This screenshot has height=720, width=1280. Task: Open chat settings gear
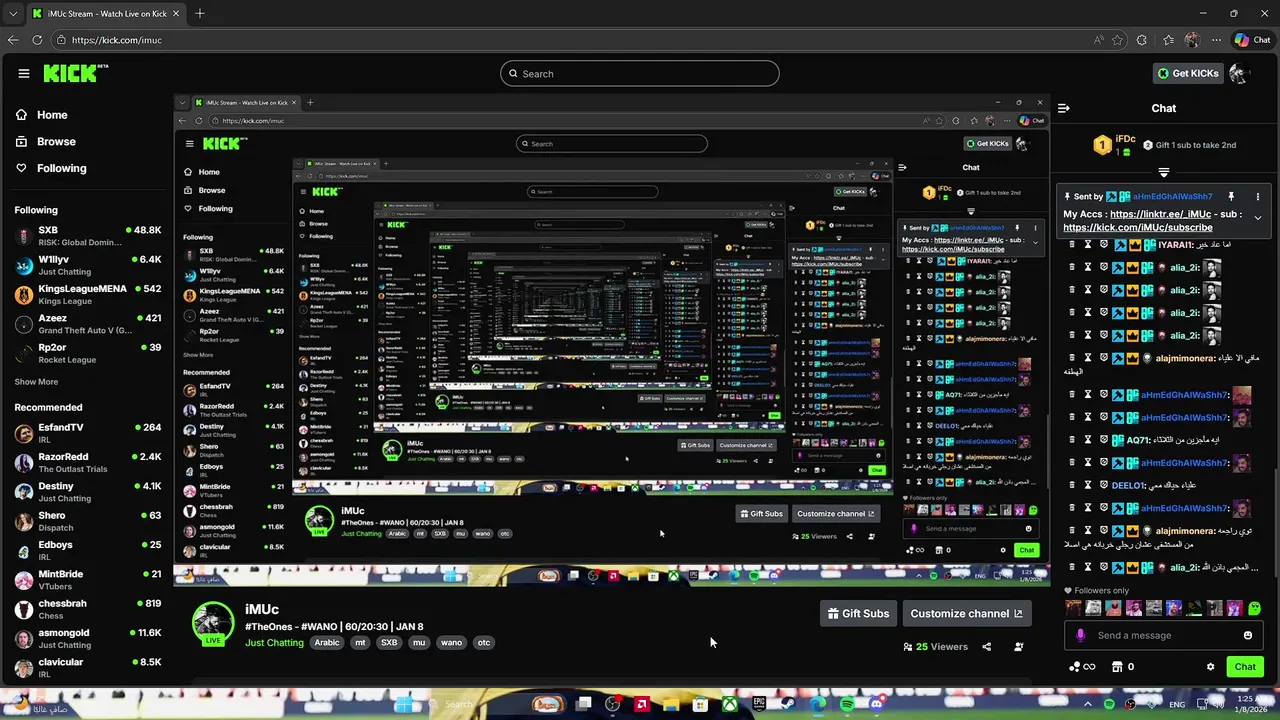click(x=1210, y=667)
